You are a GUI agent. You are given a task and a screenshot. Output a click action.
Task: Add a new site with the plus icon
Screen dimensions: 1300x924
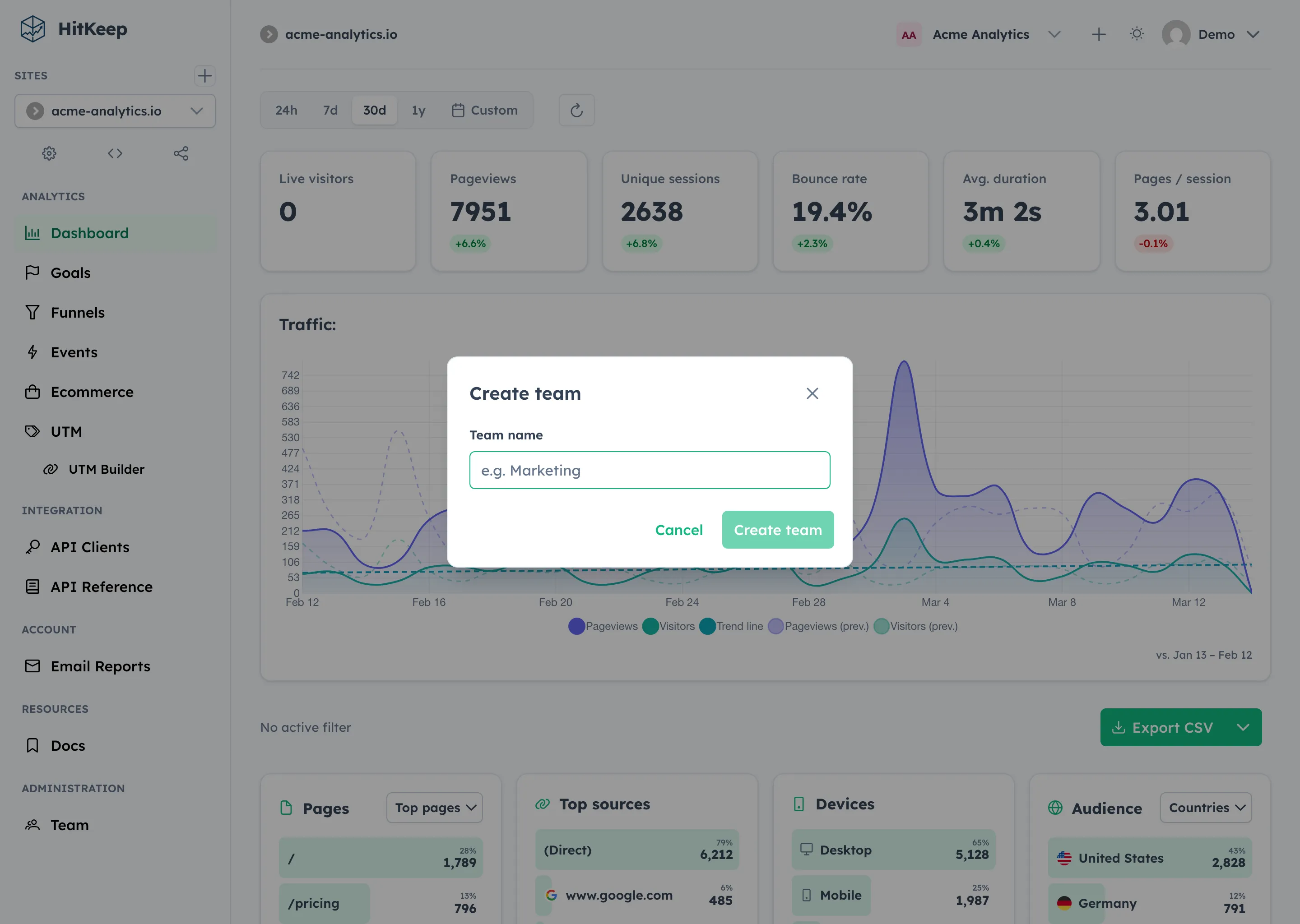point(205,76)
